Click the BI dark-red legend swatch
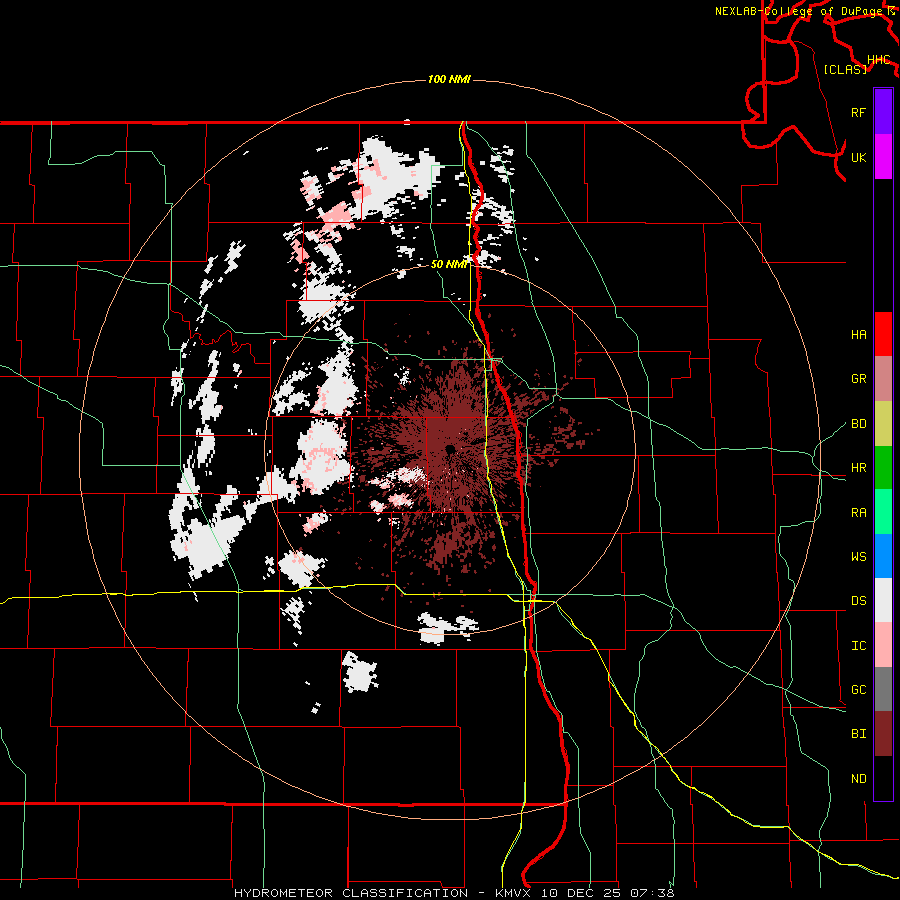 point(883,734)
